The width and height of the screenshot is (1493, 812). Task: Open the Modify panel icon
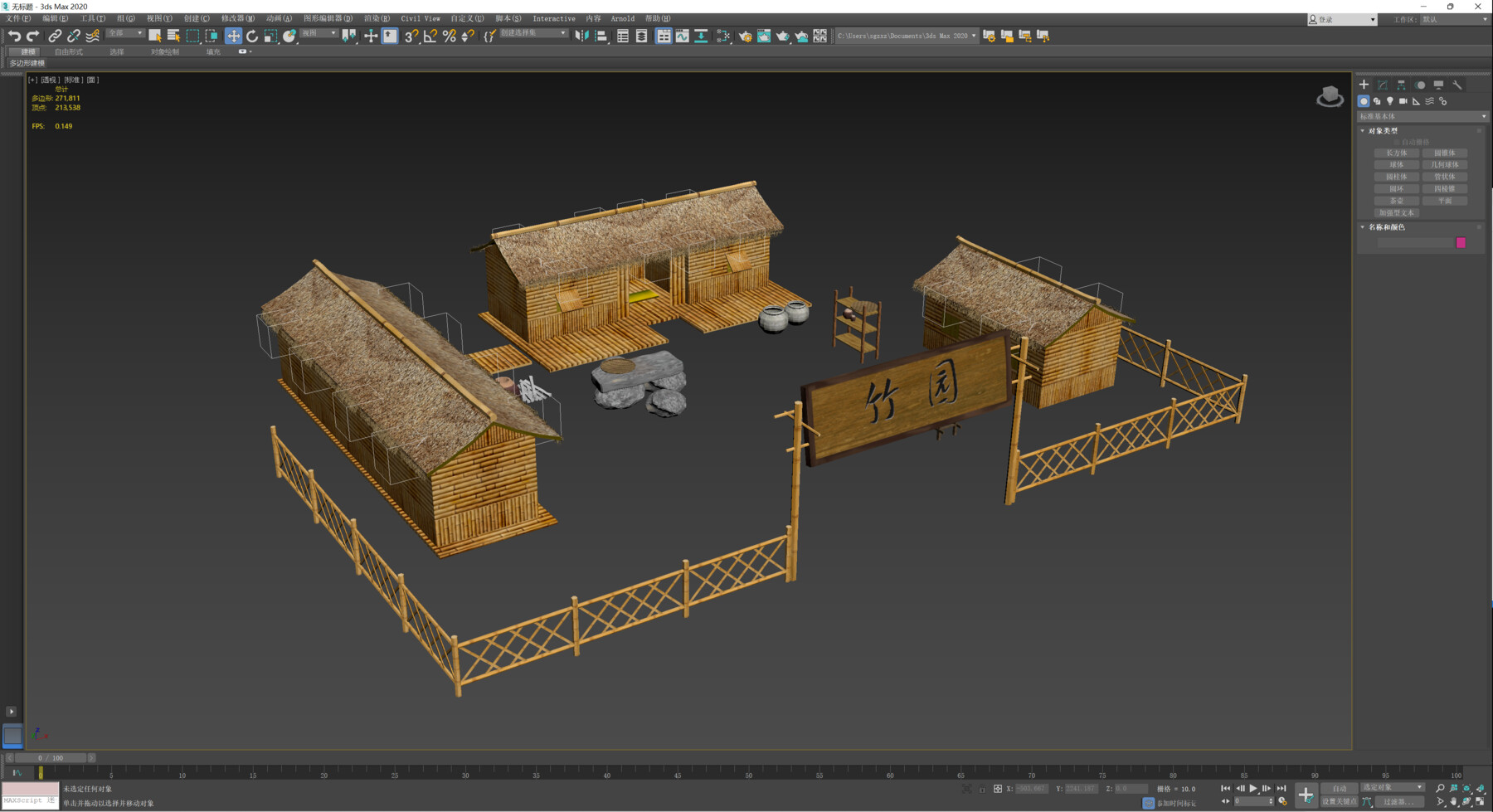click(x=1382, y=85)
